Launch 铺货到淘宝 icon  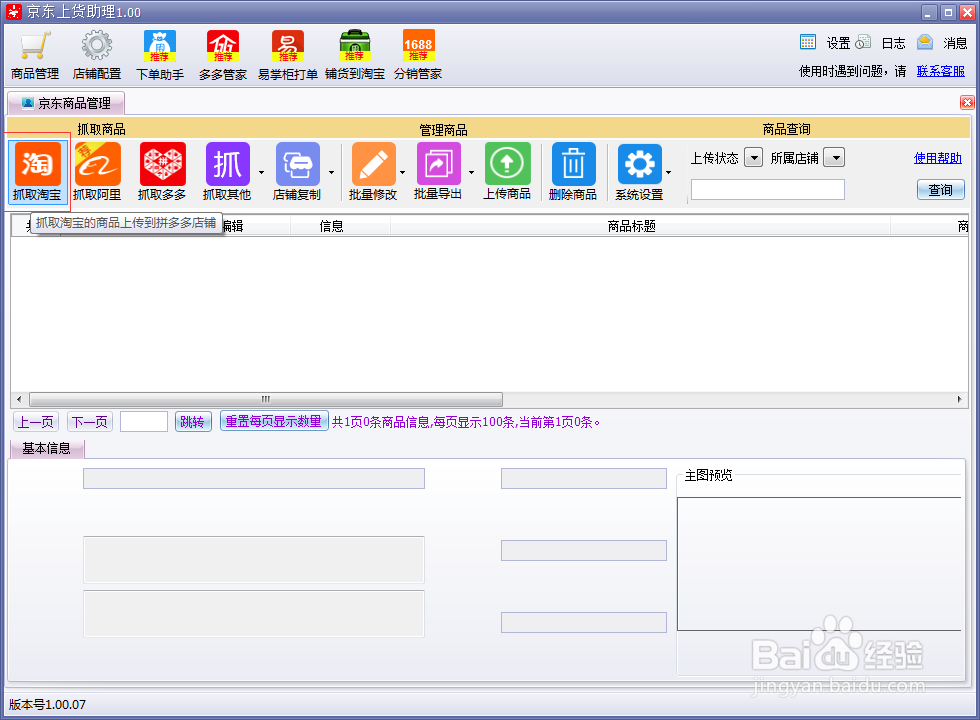[x=355, y=56]
